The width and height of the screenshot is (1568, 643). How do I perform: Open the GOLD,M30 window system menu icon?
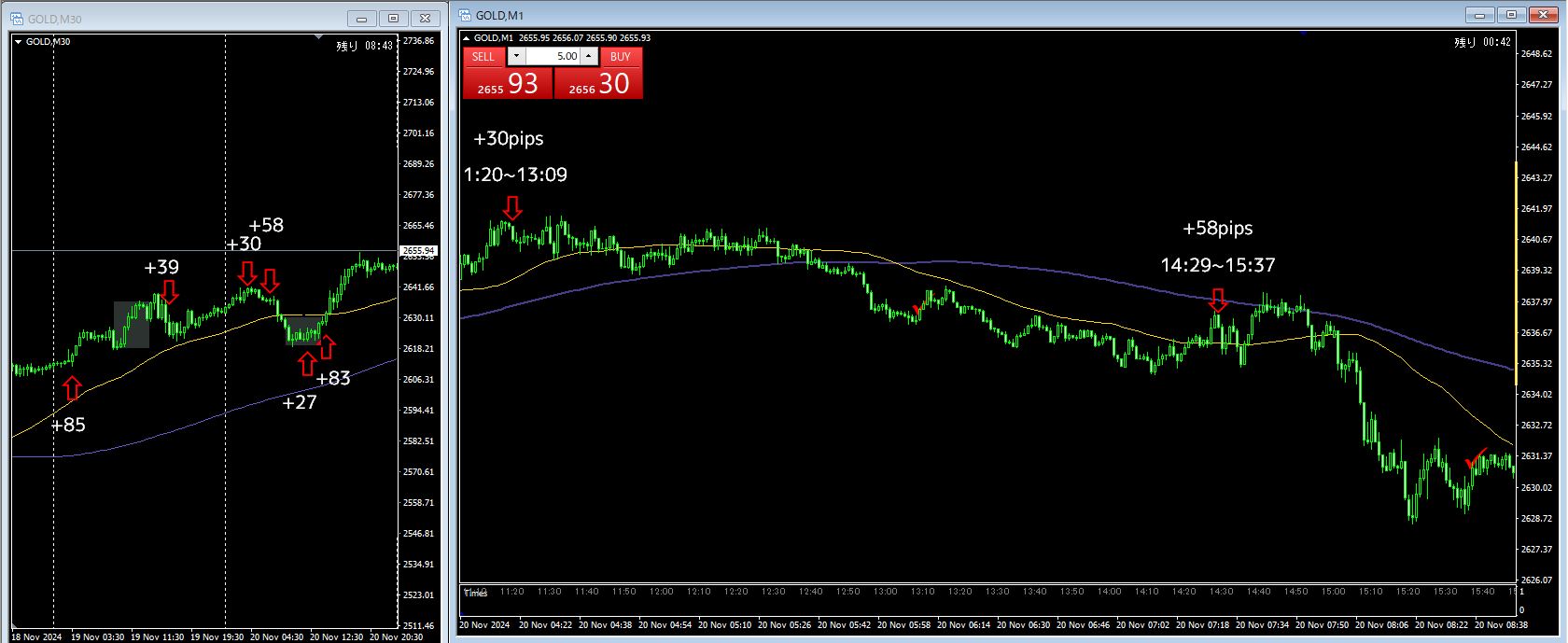pyautogui.click(x=16, y=19)
